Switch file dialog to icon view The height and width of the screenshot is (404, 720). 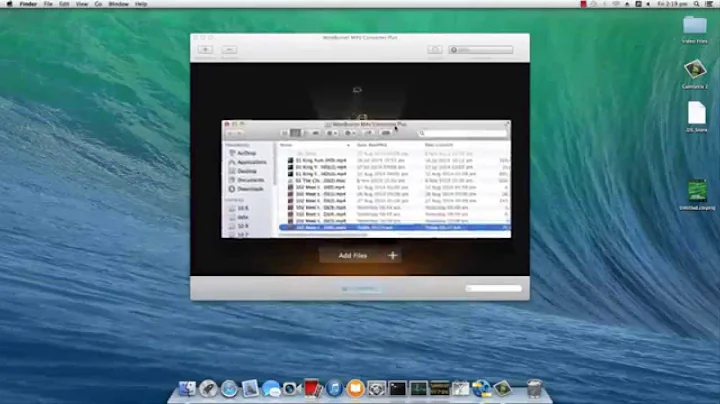(285, 133)
